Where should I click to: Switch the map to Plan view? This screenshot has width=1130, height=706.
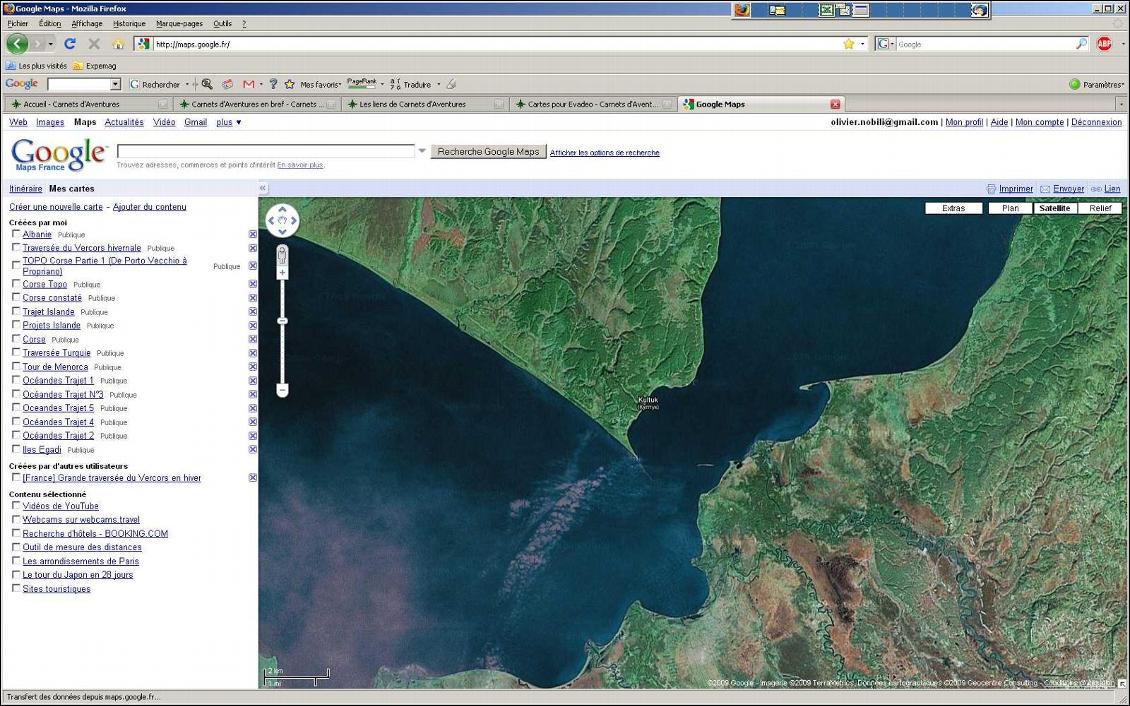pyautogui.click(x=1010, y=208)
